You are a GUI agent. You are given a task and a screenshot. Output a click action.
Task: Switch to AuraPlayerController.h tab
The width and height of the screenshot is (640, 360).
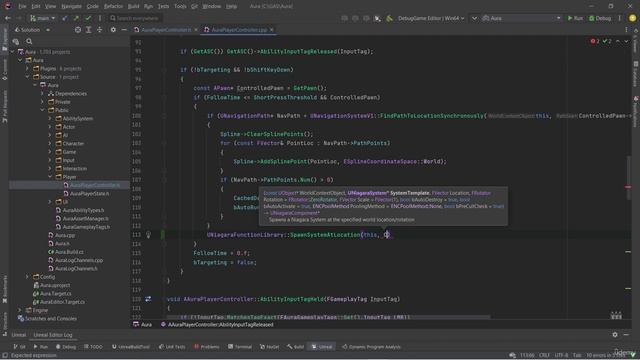coord(166,30)
